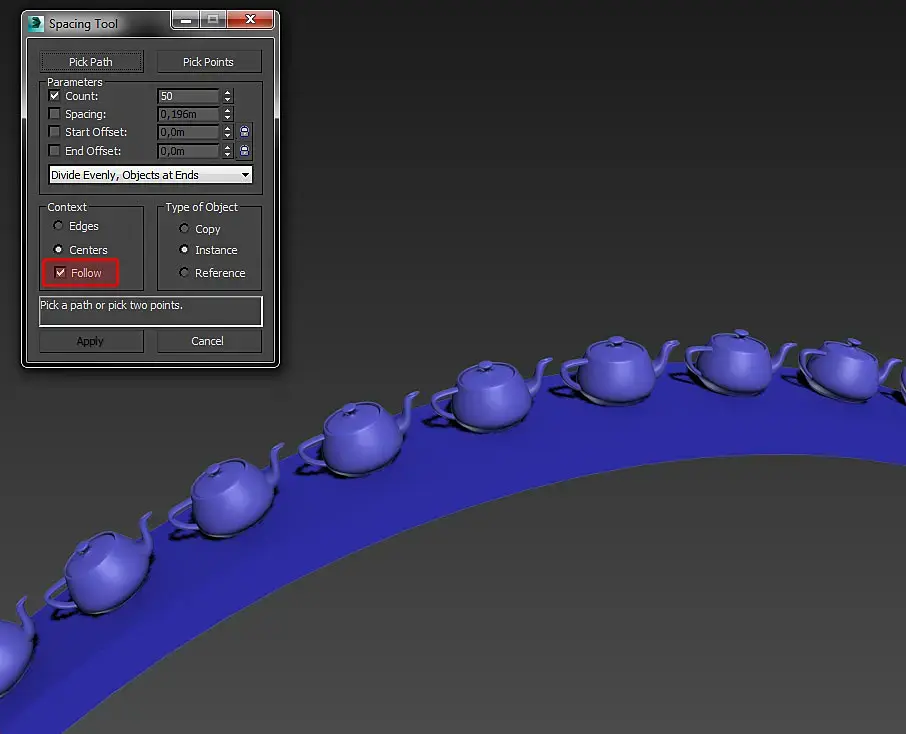This screenshot has height=734, width=906.
Task: Enable the Start Offset checkbox
Action: pos(54,132)
